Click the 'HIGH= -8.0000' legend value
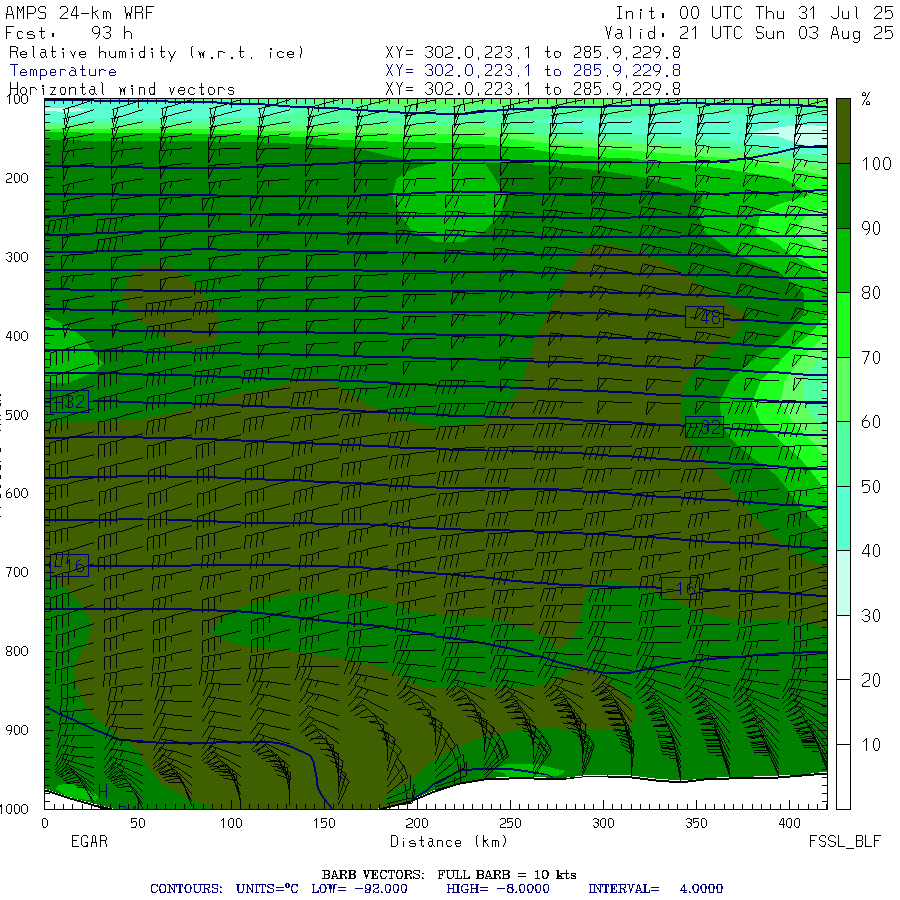Image resolution: width=900 pixels, height=900 pixels. click(x=498, y=889)
